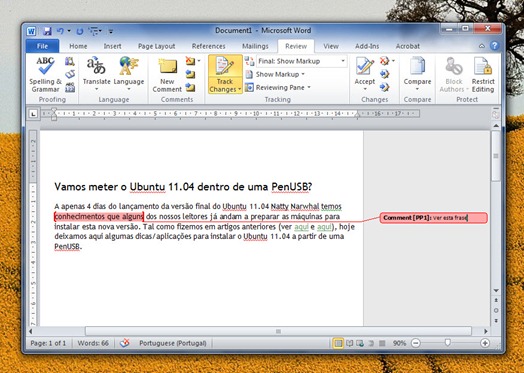Switch to the Add-Ins tab

[367, 46]
